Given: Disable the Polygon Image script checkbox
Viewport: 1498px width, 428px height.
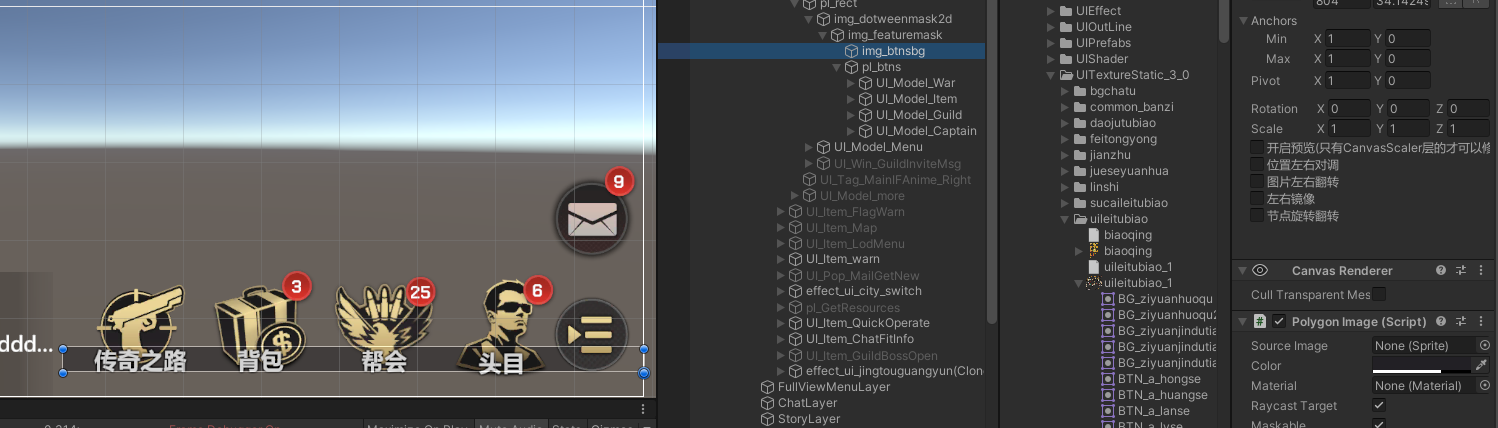Looking at the screenshot, I should pyautogui.click(x=1279, y=322).
